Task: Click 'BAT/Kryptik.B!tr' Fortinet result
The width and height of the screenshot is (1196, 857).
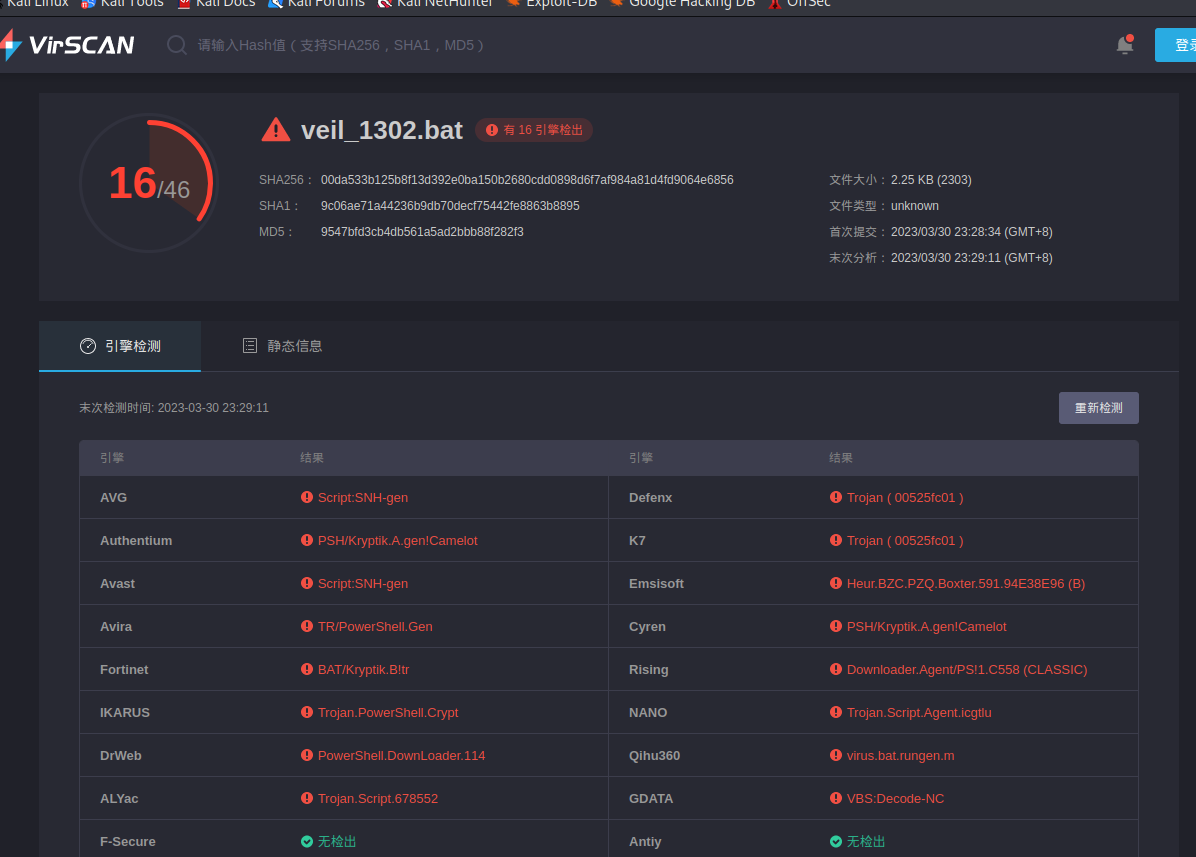Action: tap(363, 669)
